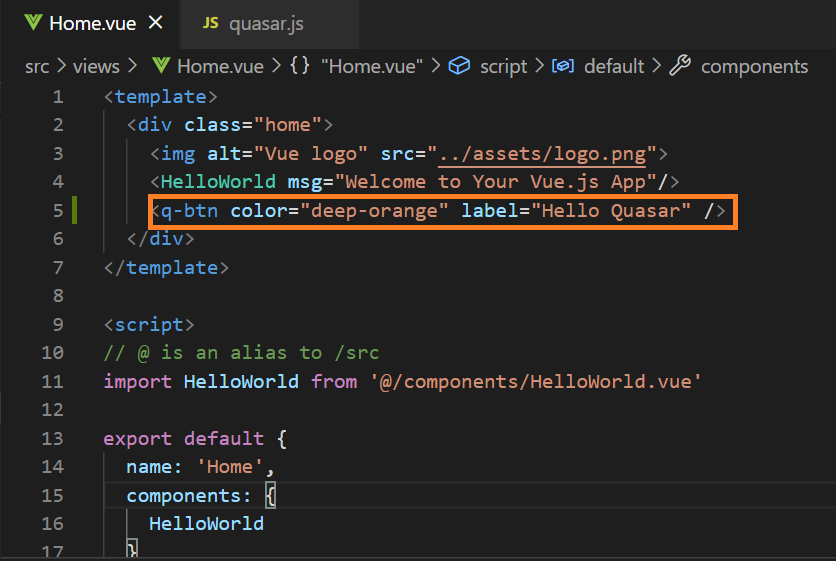Click the "Hello Quasar" label value
The height and width of the screenshot is (561, 836).
pos(611,211)
